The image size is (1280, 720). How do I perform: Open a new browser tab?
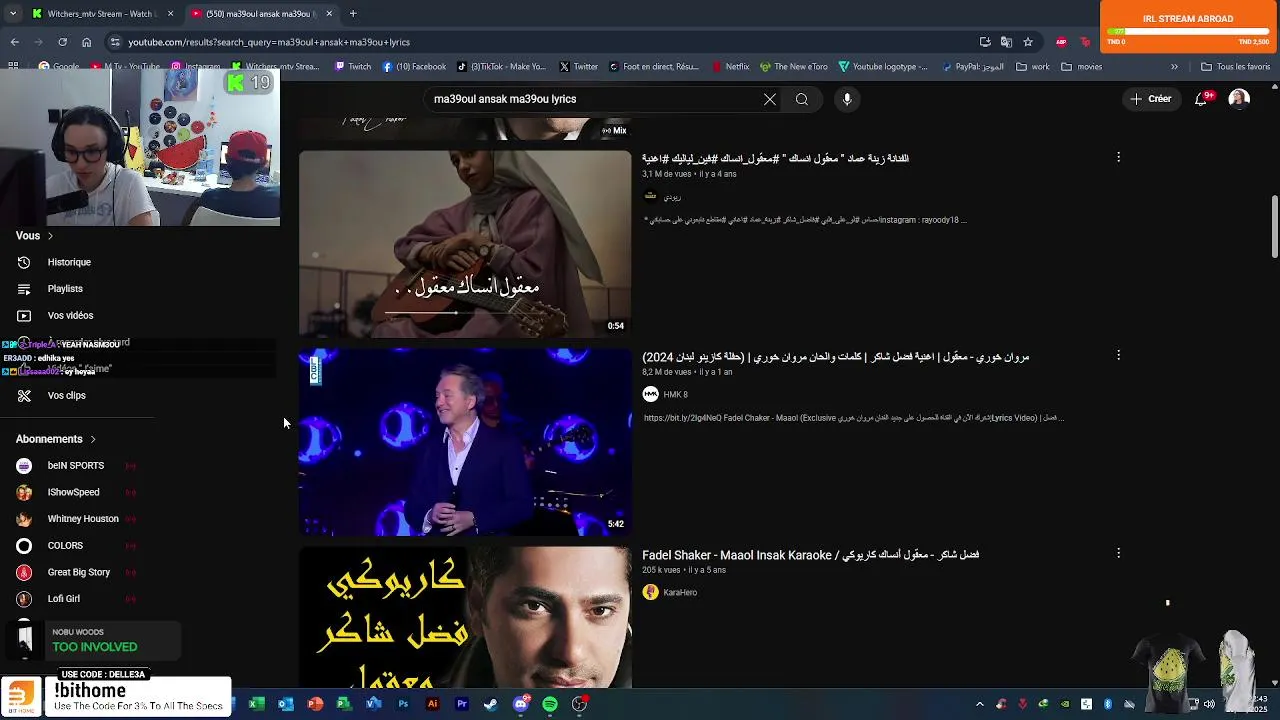pos(353,14)
